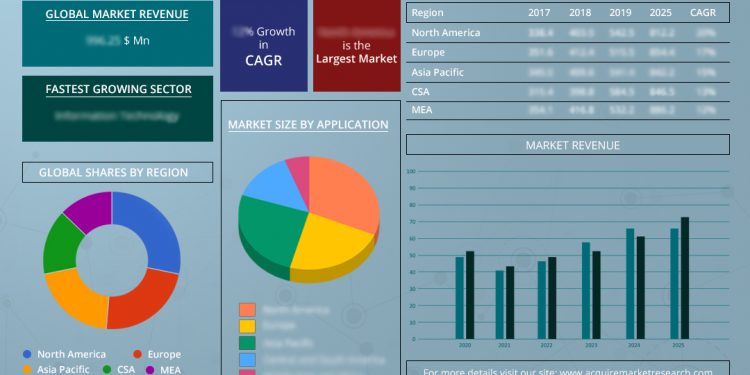
Task: Select the blue North America legend dot
Action: tap(27, 354)
